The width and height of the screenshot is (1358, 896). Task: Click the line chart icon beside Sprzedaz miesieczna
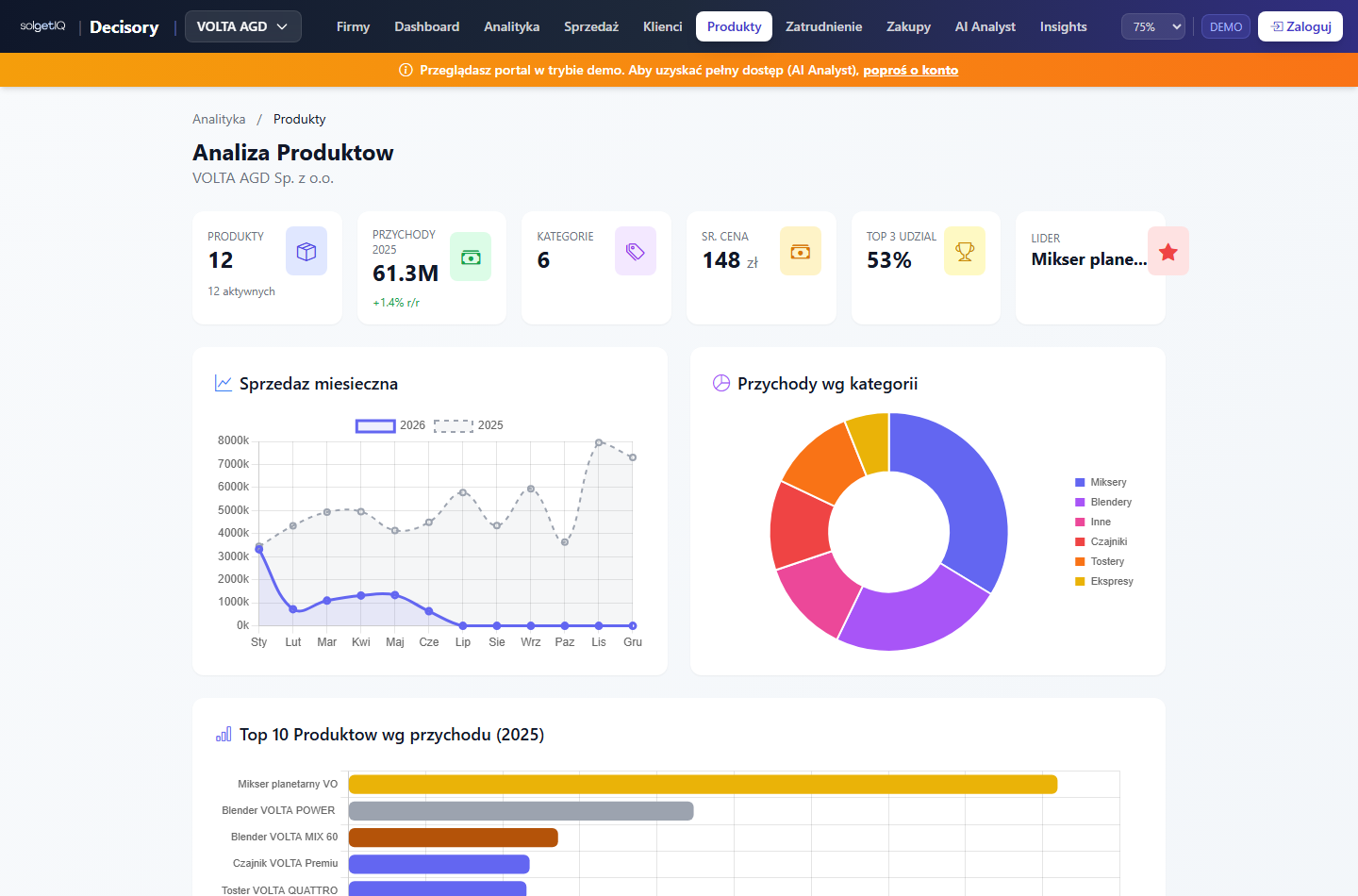(x=224, y=383)
